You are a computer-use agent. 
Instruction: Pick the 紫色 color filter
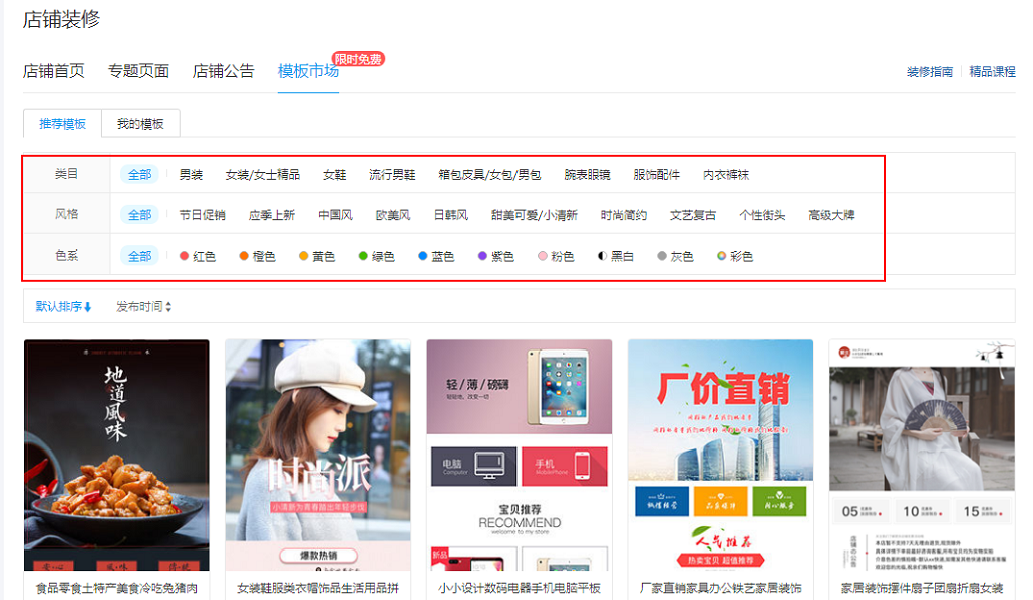point(495,256)
